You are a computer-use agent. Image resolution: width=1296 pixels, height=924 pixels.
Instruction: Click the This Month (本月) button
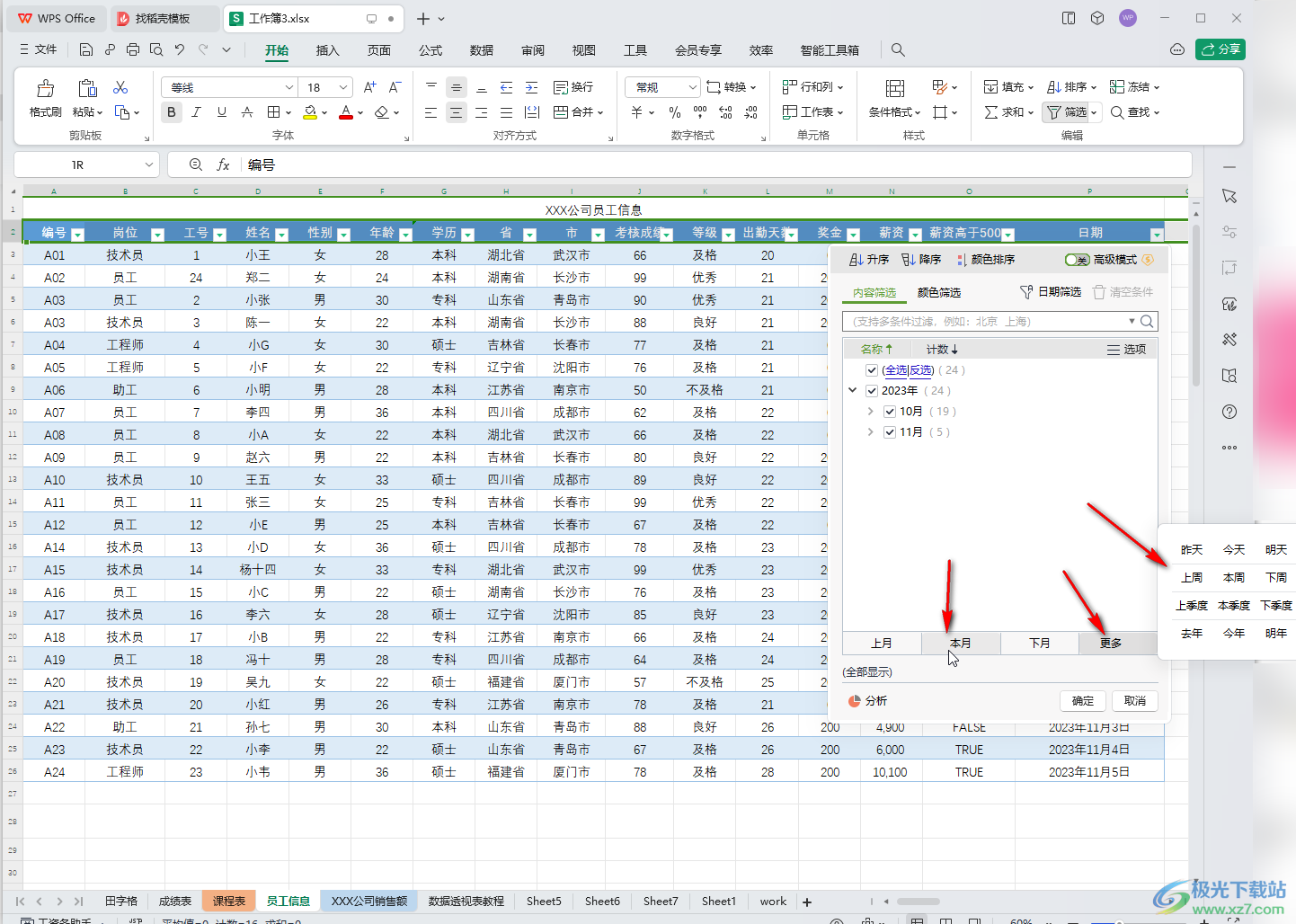pos(961,644)
